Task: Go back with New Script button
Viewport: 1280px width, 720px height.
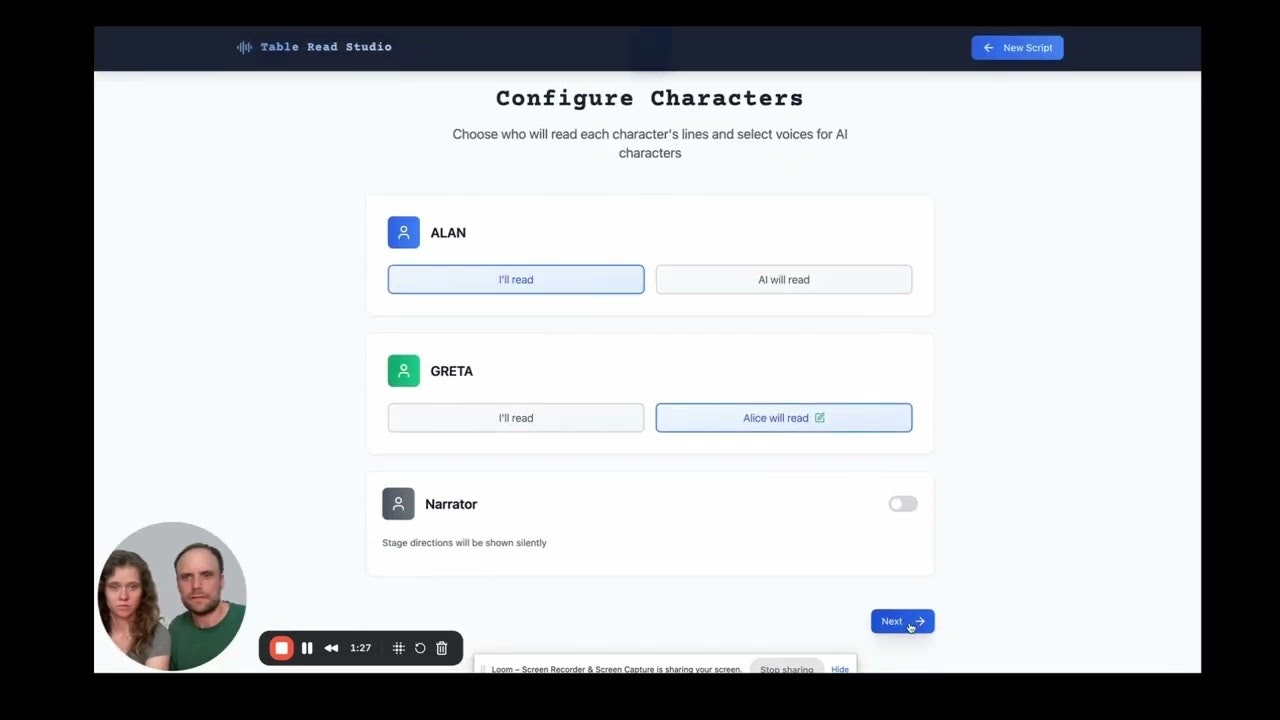Action: click(1017, 47)
